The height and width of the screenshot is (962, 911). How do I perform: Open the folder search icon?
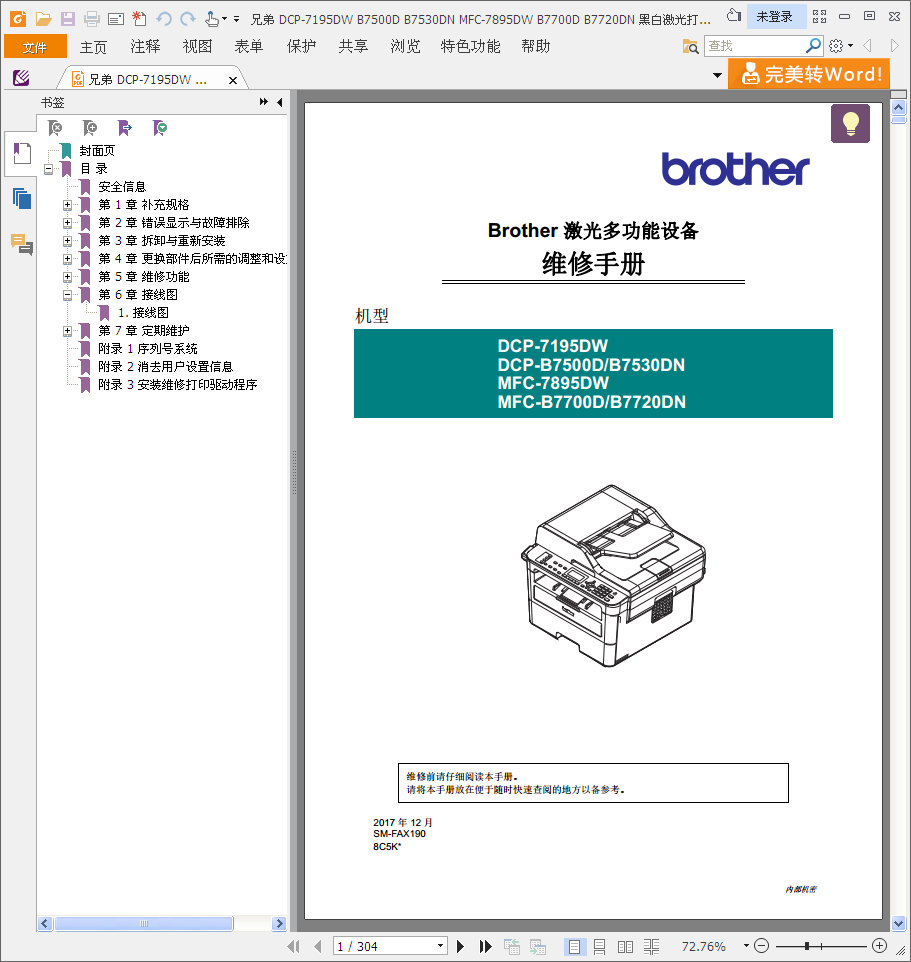pyautogui.click(x=690, y=46)
